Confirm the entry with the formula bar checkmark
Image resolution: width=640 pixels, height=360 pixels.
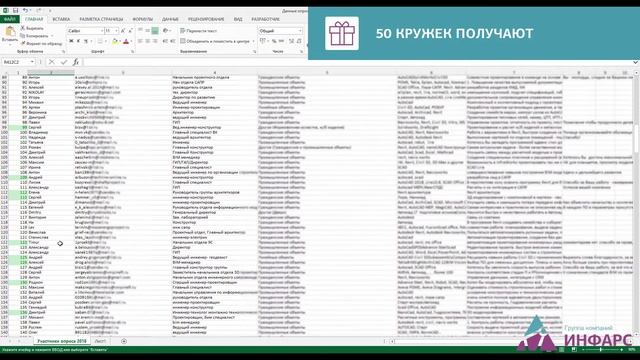coord(64,62)
